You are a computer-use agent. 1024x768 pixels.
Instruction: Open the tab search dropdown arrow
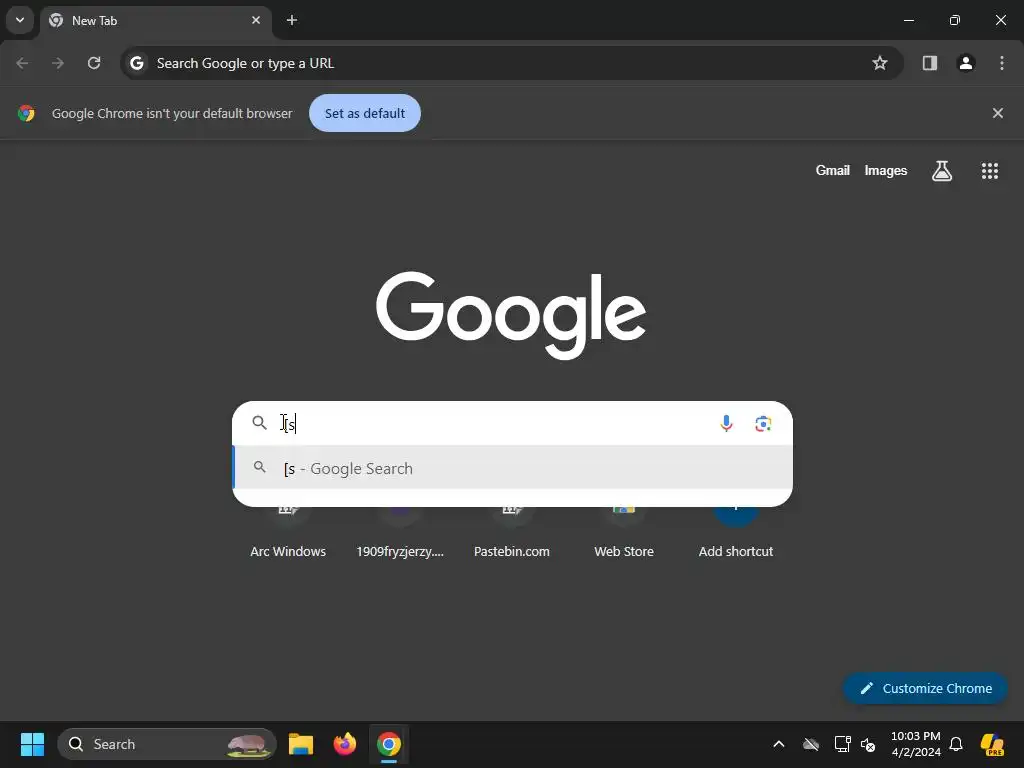(x=20, y=20)
